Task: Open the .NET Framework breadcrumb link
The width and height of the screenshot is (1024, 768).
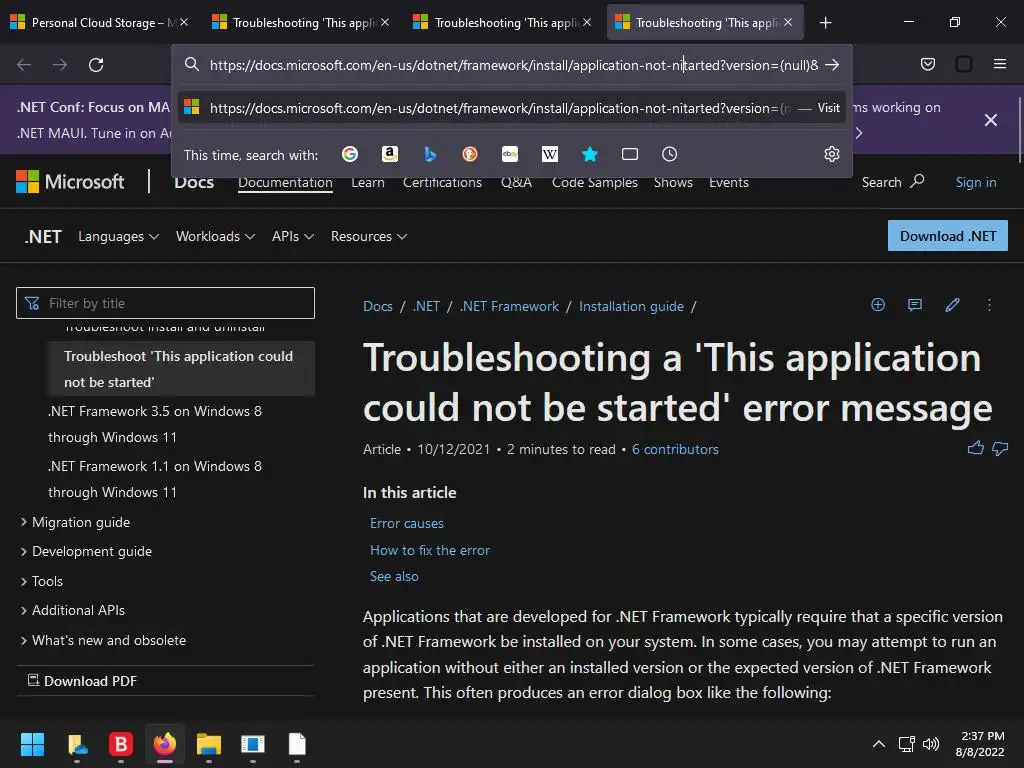Action: (x=509, y=306)
